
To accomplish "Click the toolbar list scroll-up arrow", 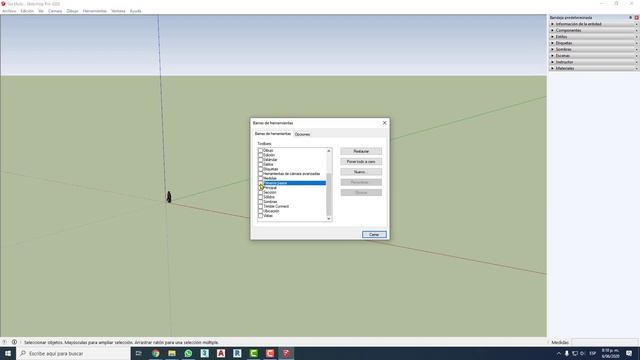I will pos(329,151).
